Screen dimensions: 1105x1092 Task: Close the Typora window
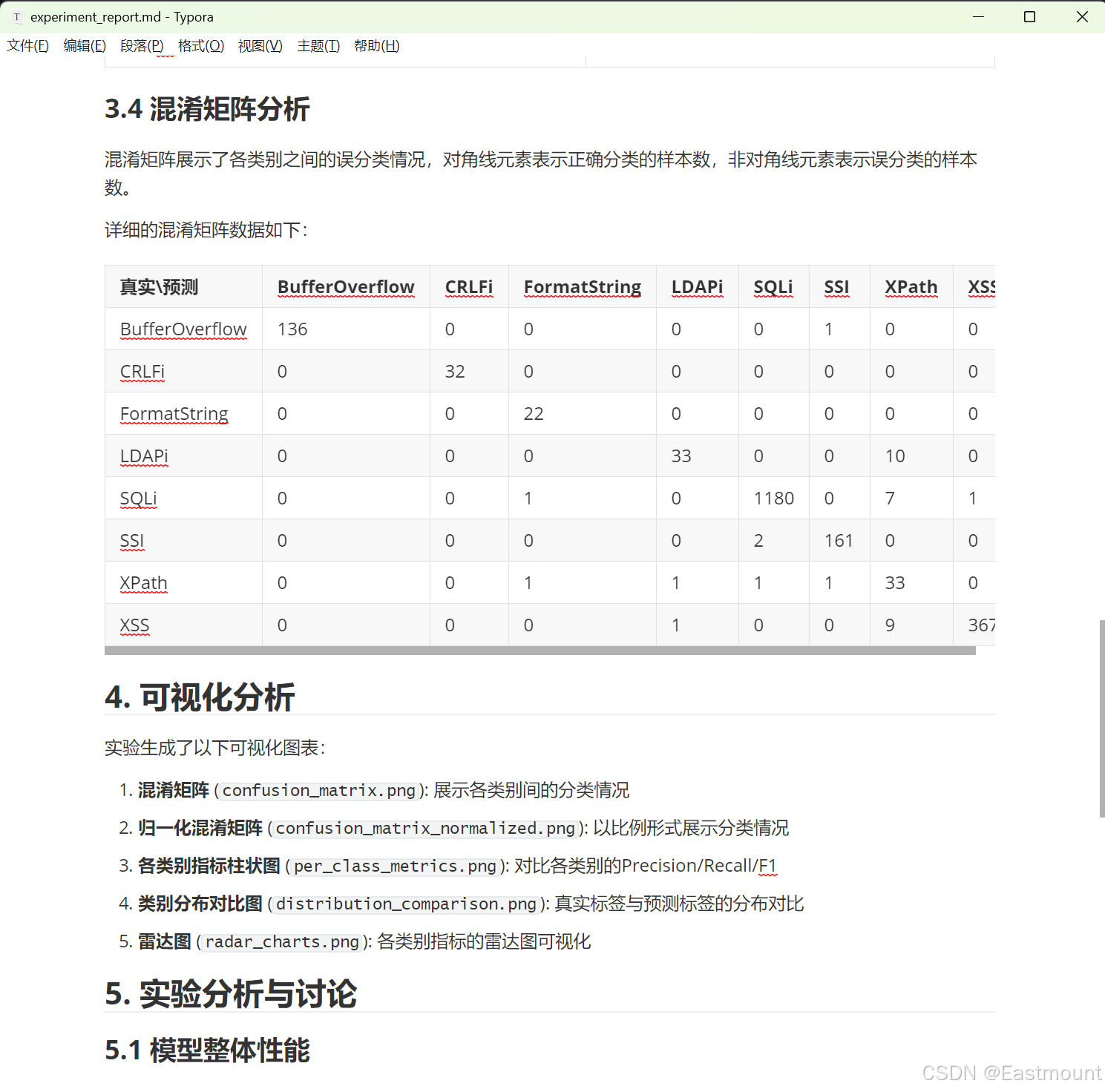pos(1082,16)
